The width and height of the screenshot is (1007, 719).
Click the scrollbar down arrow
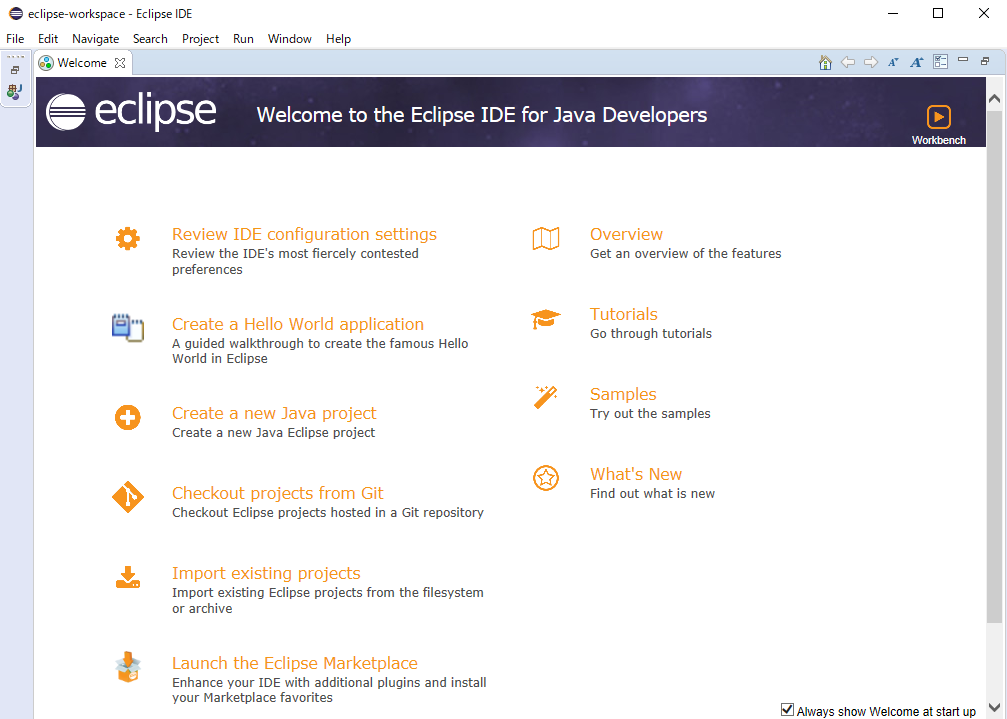click(994, 709)
